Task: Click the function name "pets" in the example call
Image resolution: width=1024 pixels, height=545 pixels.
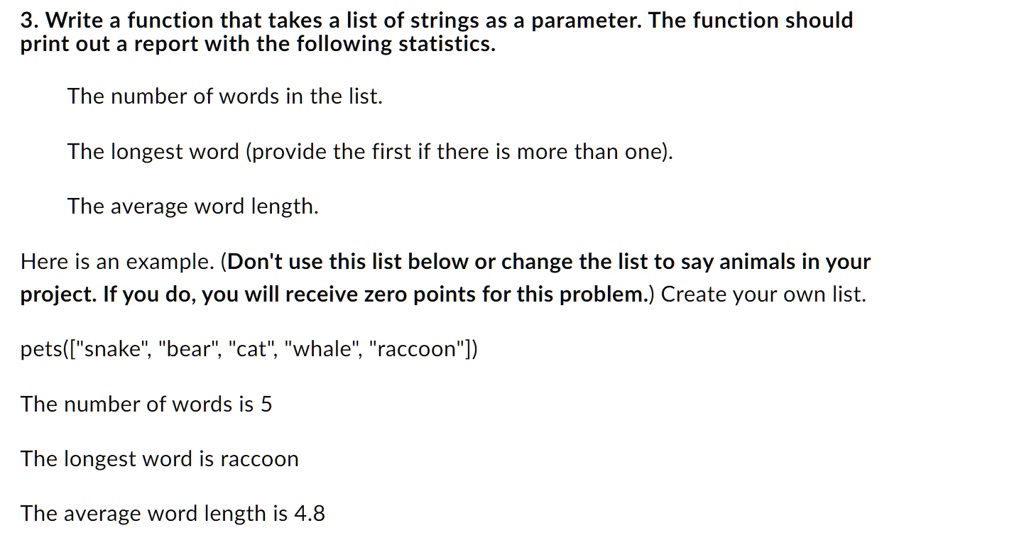Action: (39, 350)
